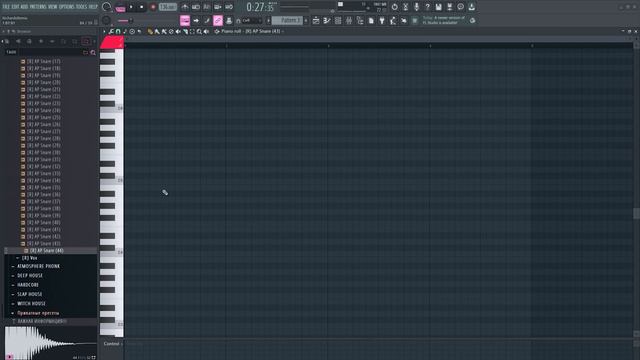Click the Save floppy disk icon
The height and width of the screenshot is (360, 640).
point(438,7)
